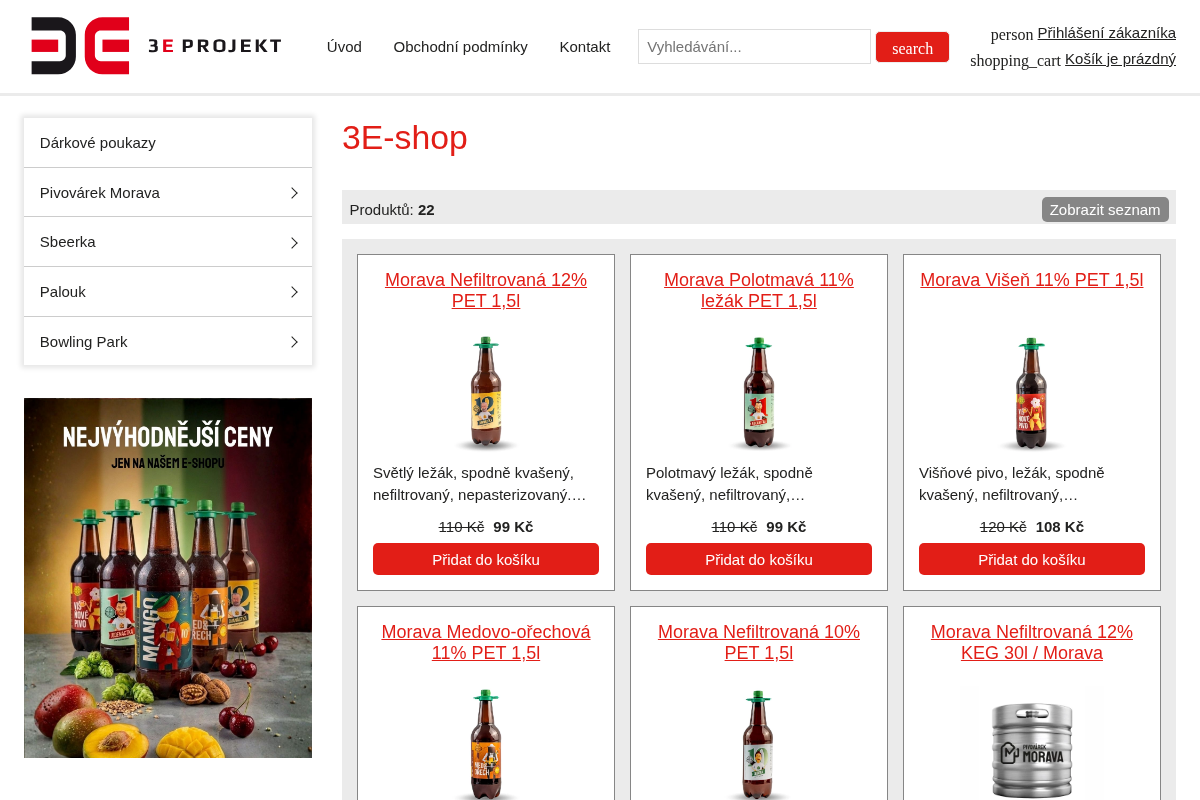Switch view with Zobrazit seznam button

1105,209
